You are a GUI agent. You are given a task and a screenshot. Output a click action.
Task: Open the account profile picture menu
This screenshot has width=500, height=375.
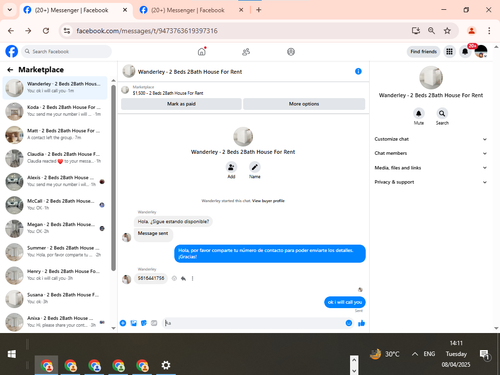pos(481,51)
